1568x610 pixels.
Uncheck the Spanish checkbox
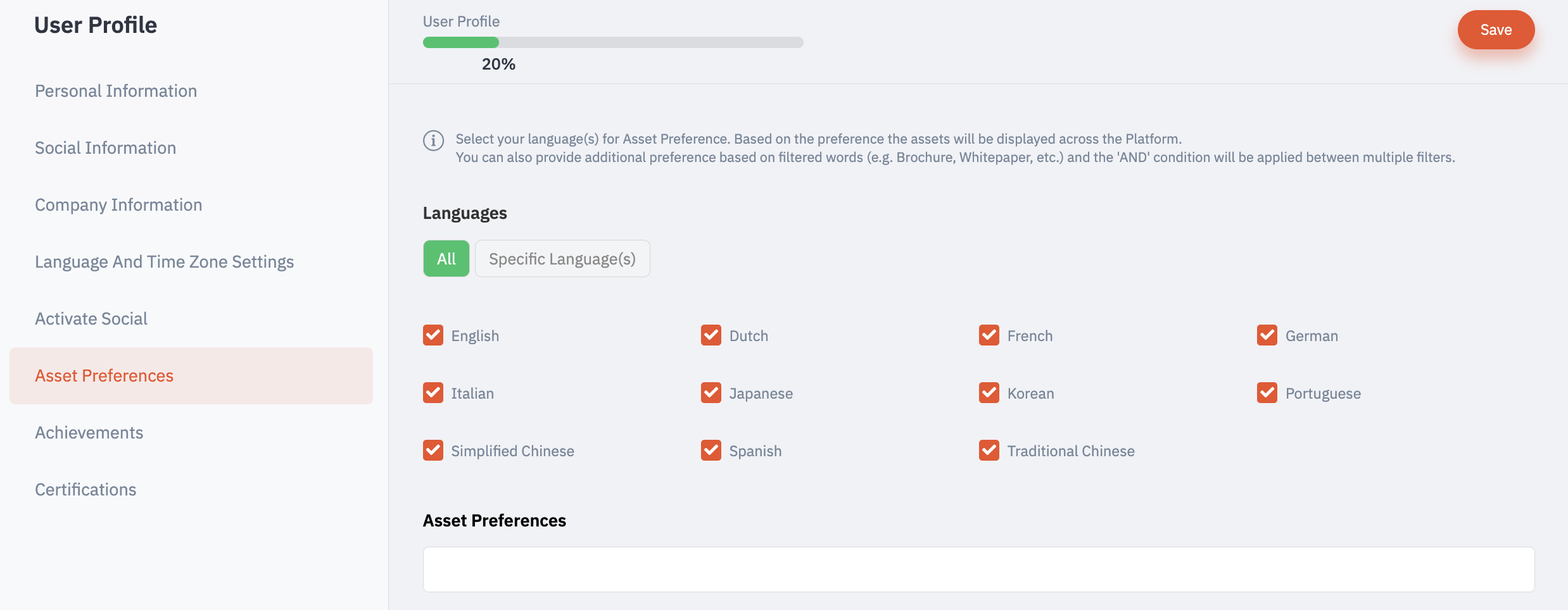[711, 451]
